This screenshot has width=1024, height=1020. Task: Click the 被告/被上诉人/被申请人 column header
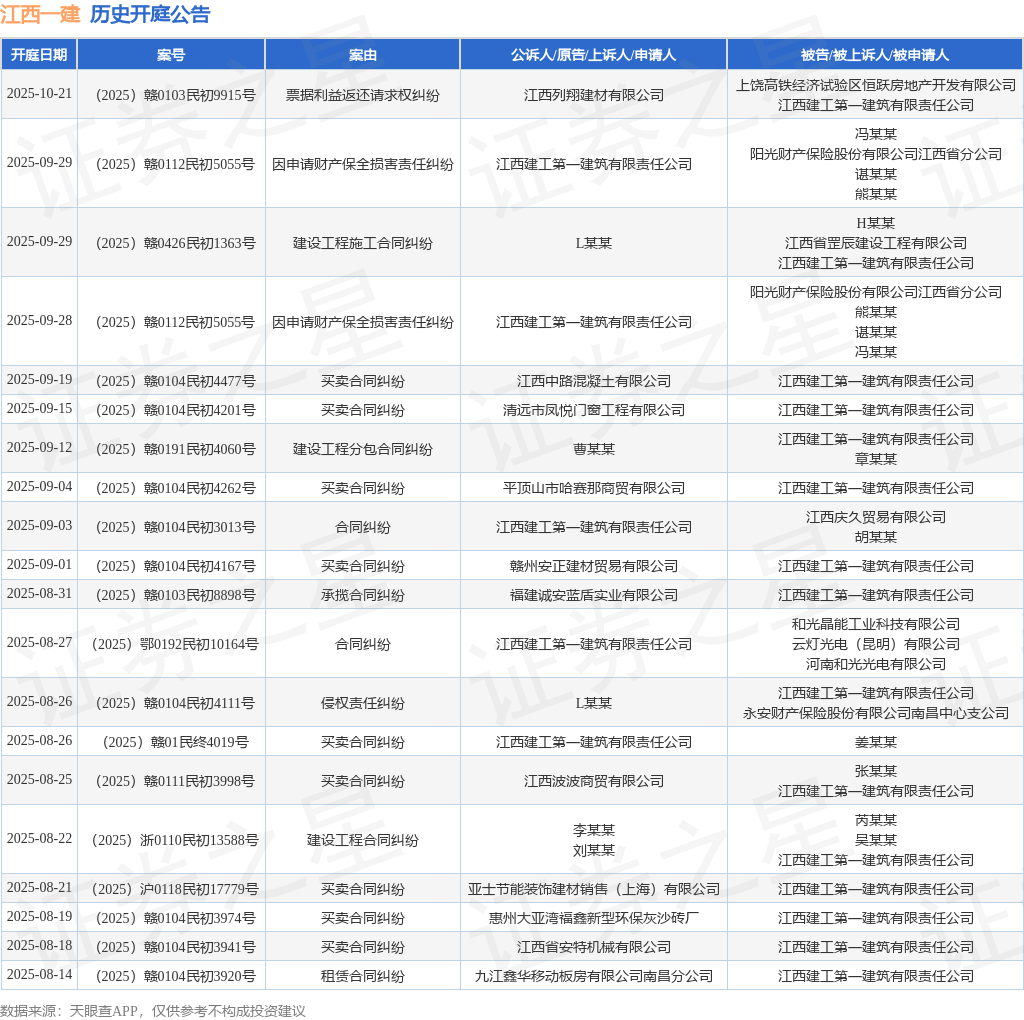(875, 55)
